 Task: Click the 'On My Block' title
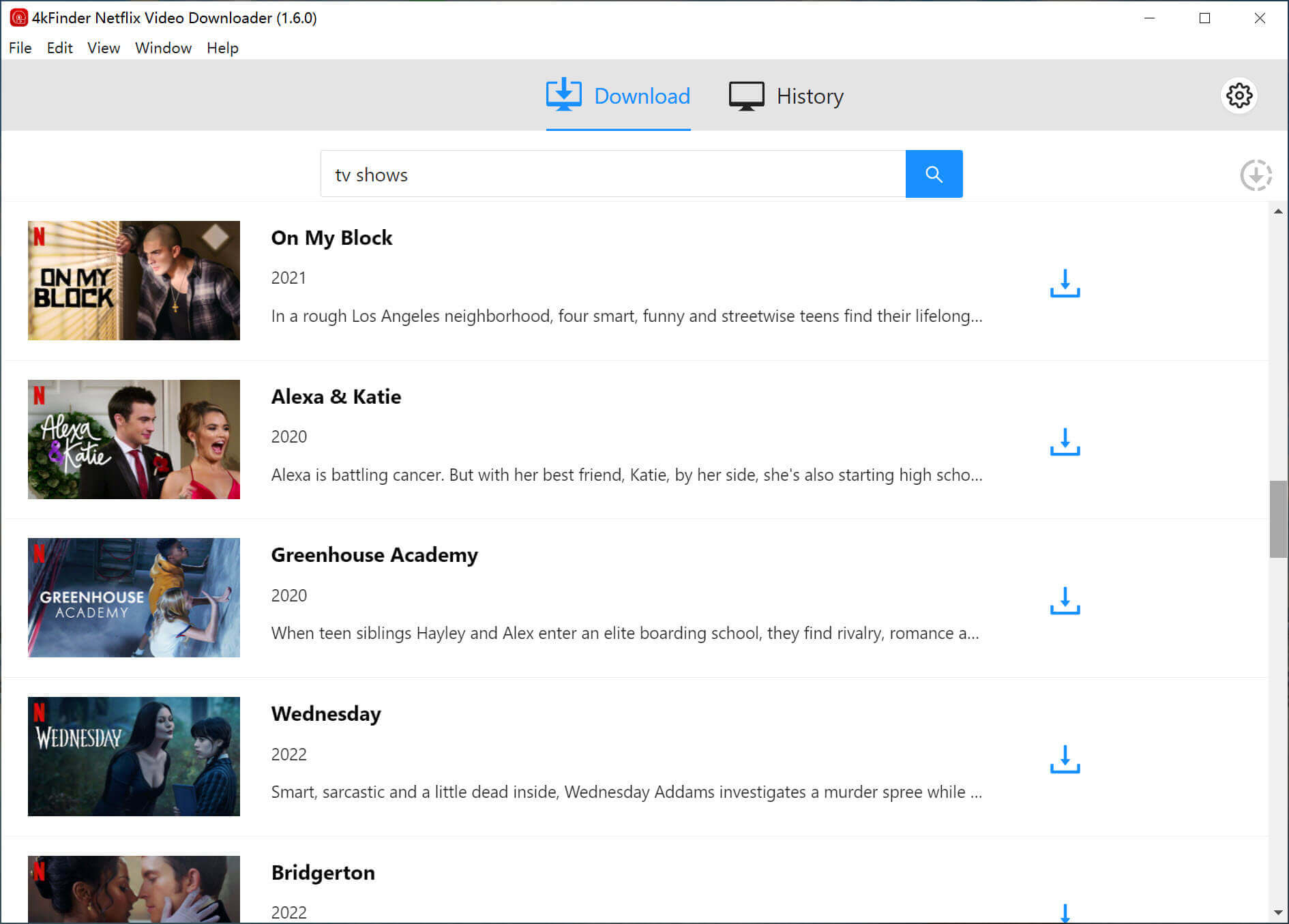click(331, 238)
